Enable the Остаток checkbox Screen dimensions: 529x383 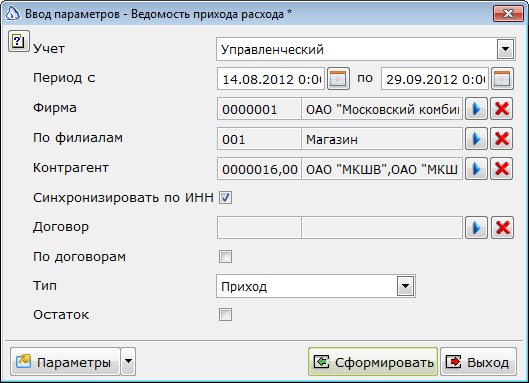point(225,314)
